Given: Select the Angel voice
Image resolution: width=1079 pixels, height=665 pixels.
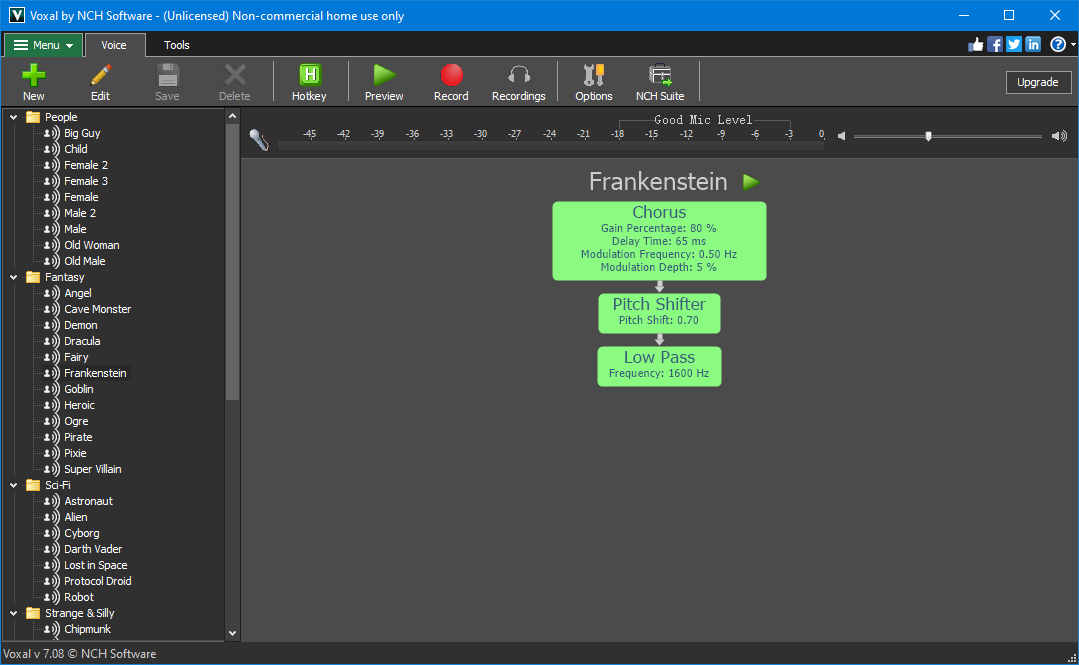Looking at the screenshot, I should (77, 294).
